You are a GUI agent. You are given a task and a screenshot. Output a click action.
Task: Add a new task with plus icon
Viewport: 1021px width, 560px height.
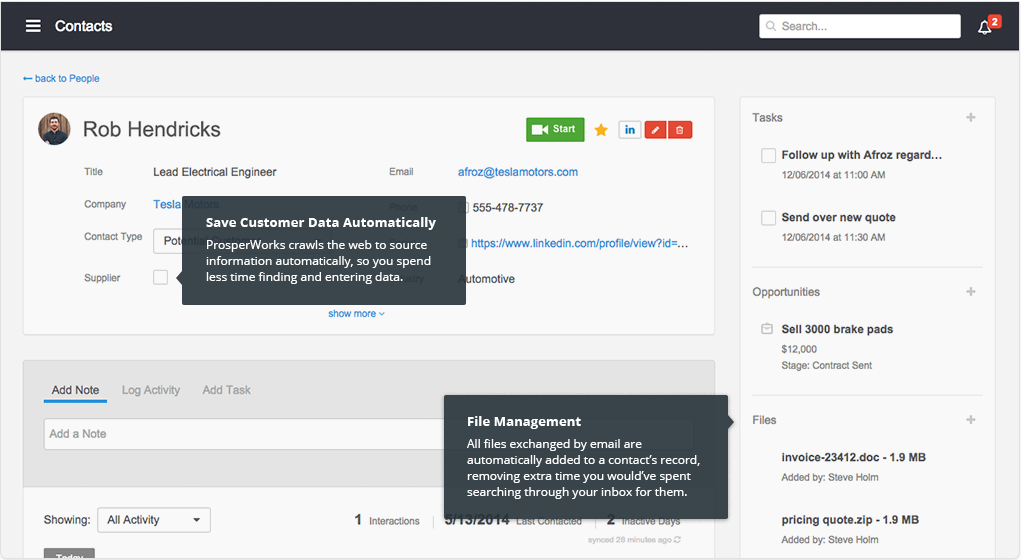970,118
